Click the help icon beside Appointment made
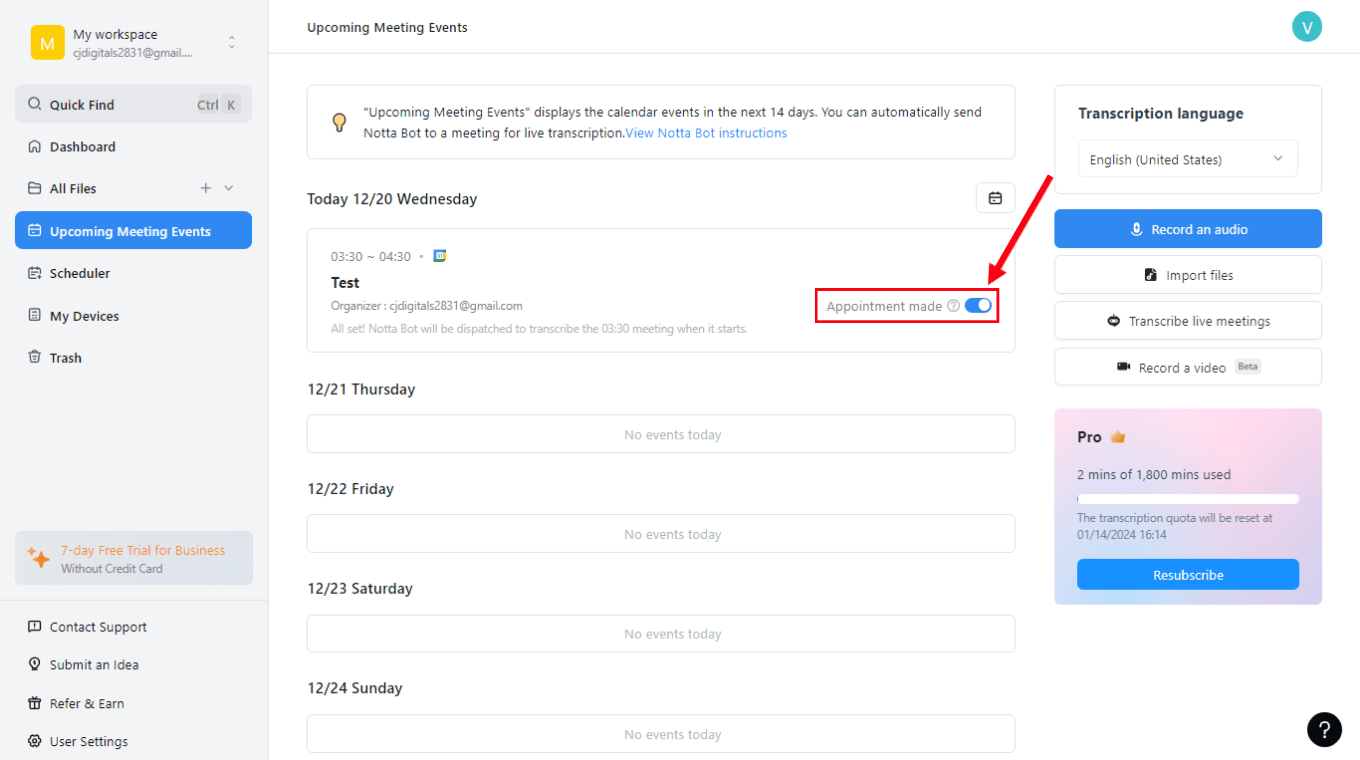1360x760 pixels. click(x=953, y=306)
